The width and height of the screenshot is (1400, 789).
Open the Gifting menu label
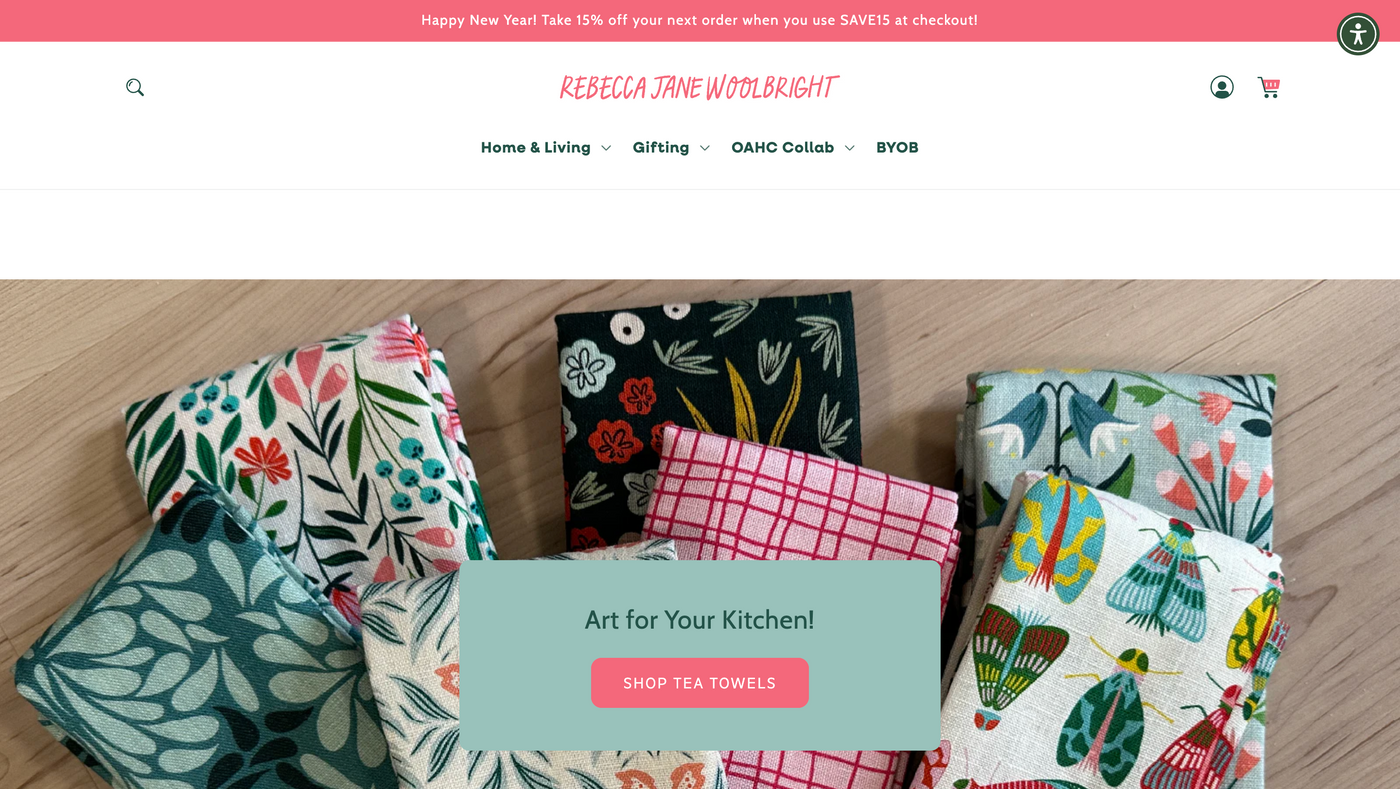click(x=660, y=147)
